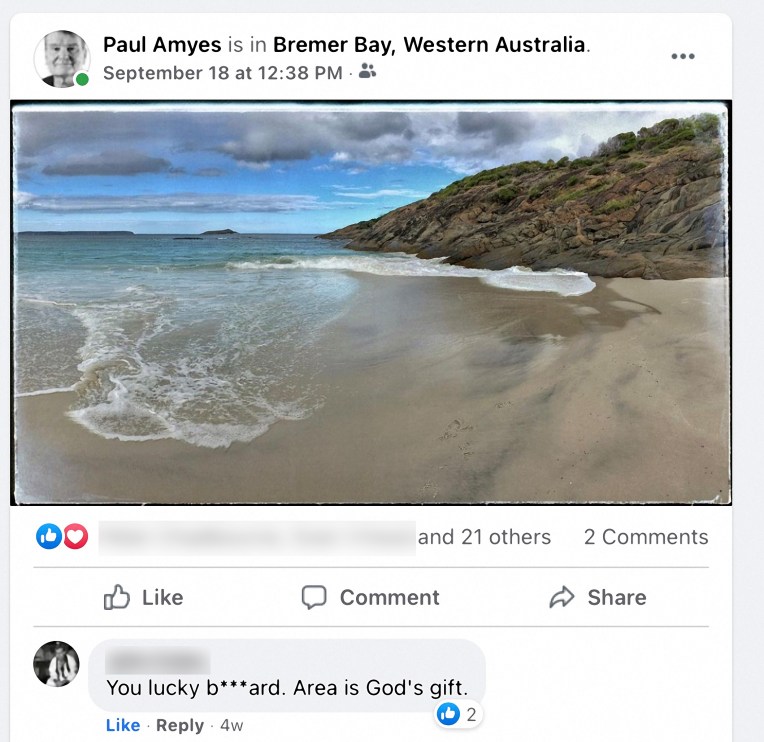Viewport: 764px width, 742px height.
Task: Open the three-dot post options menu
Action: tap(683, 56)
